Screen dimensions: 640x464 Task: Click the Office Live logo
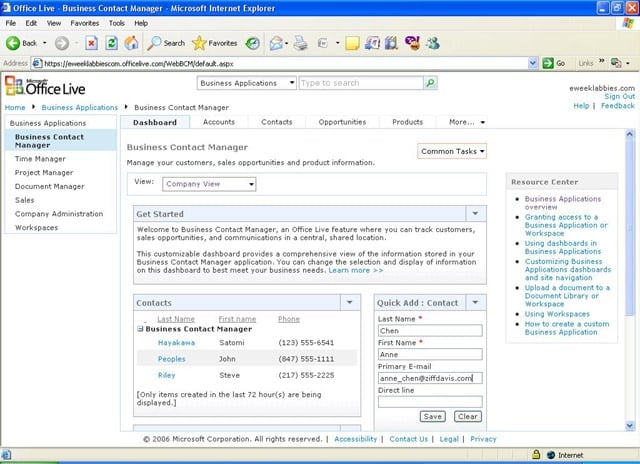click(x=45, y=87)
